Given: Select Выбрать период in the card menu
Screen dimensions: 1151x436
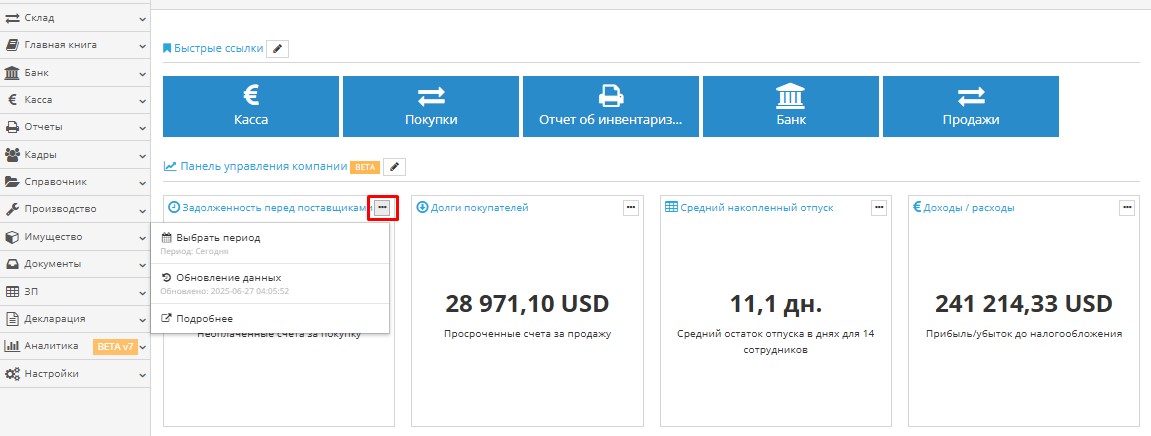Looking at the screenshot, I should click(218, 238).
